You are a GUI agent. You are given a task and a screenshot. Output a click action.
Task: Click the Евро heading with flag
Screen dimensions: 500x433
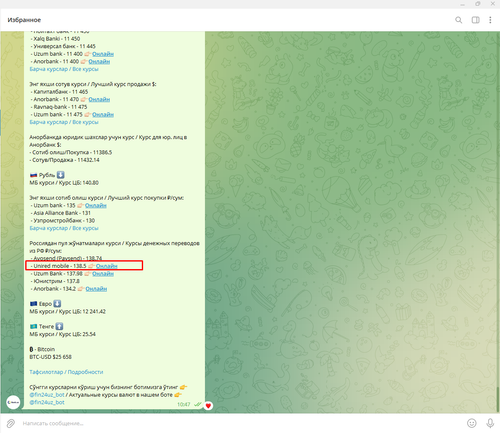pos(45,304)
